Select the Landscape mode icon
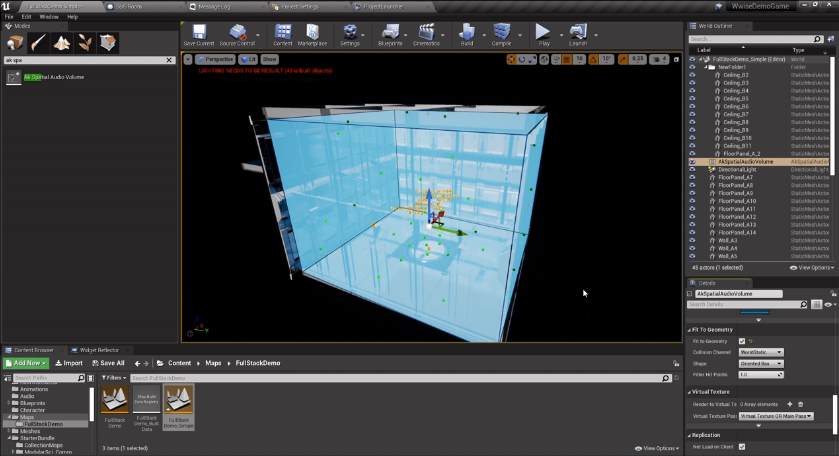 pos(62,43)
